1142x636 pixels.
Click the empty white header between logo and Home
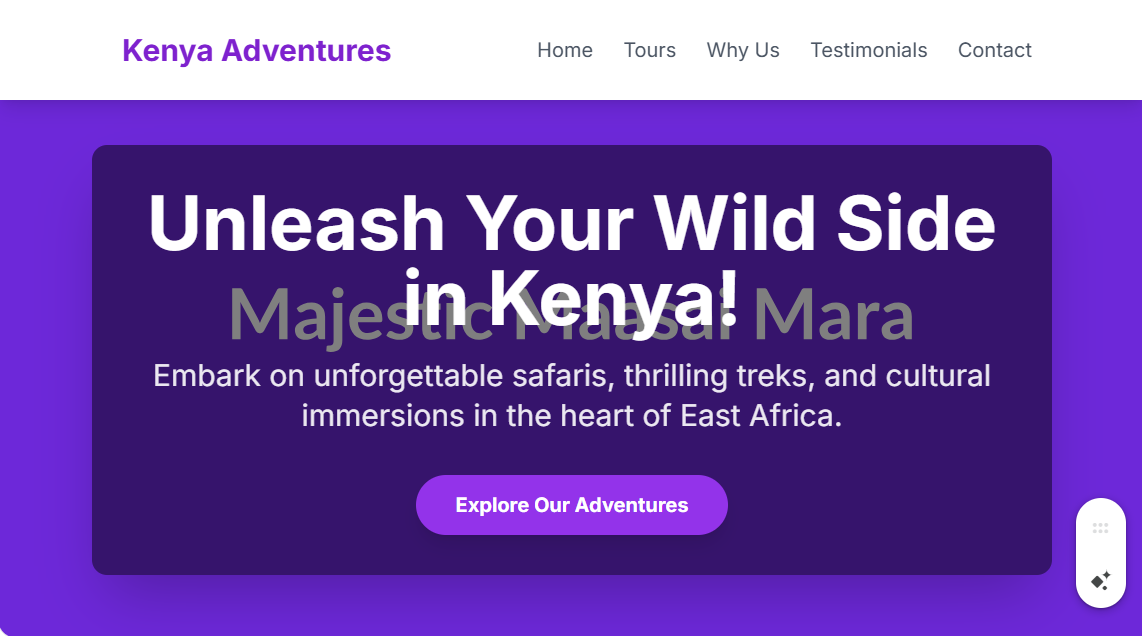[464, 50]
